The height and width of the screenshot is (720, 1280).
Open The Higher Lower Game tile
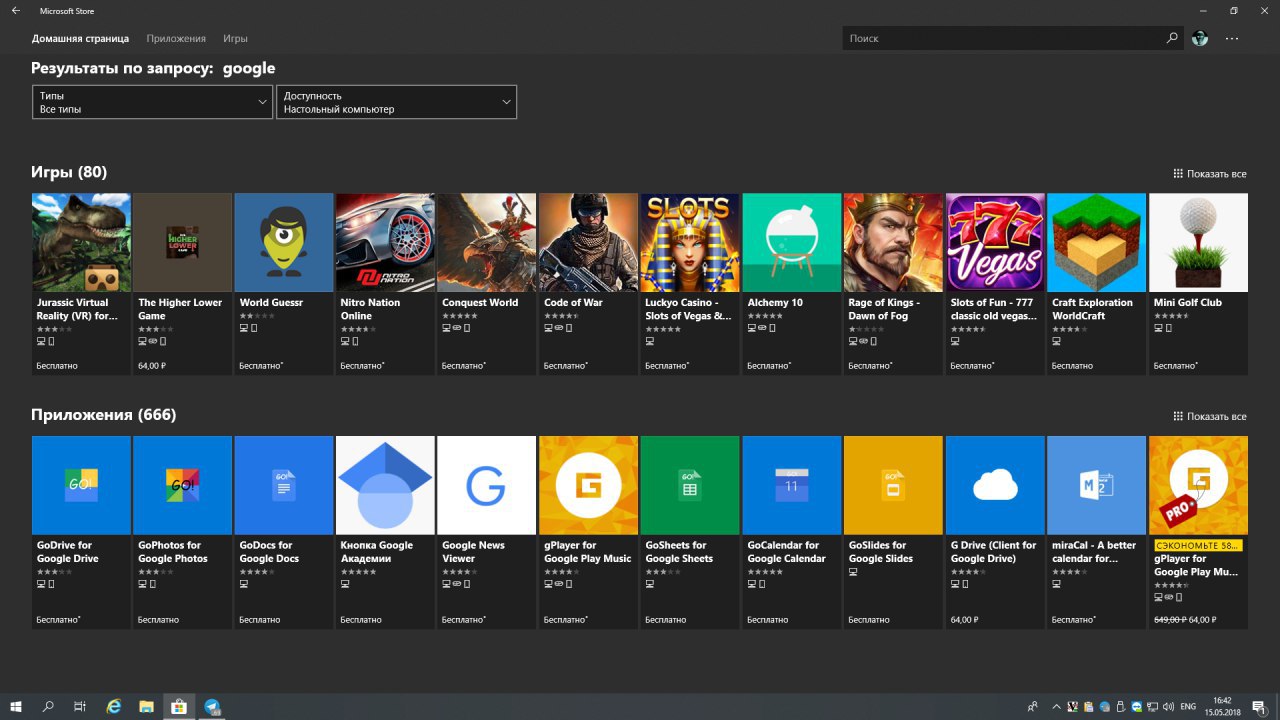(183, 284)
